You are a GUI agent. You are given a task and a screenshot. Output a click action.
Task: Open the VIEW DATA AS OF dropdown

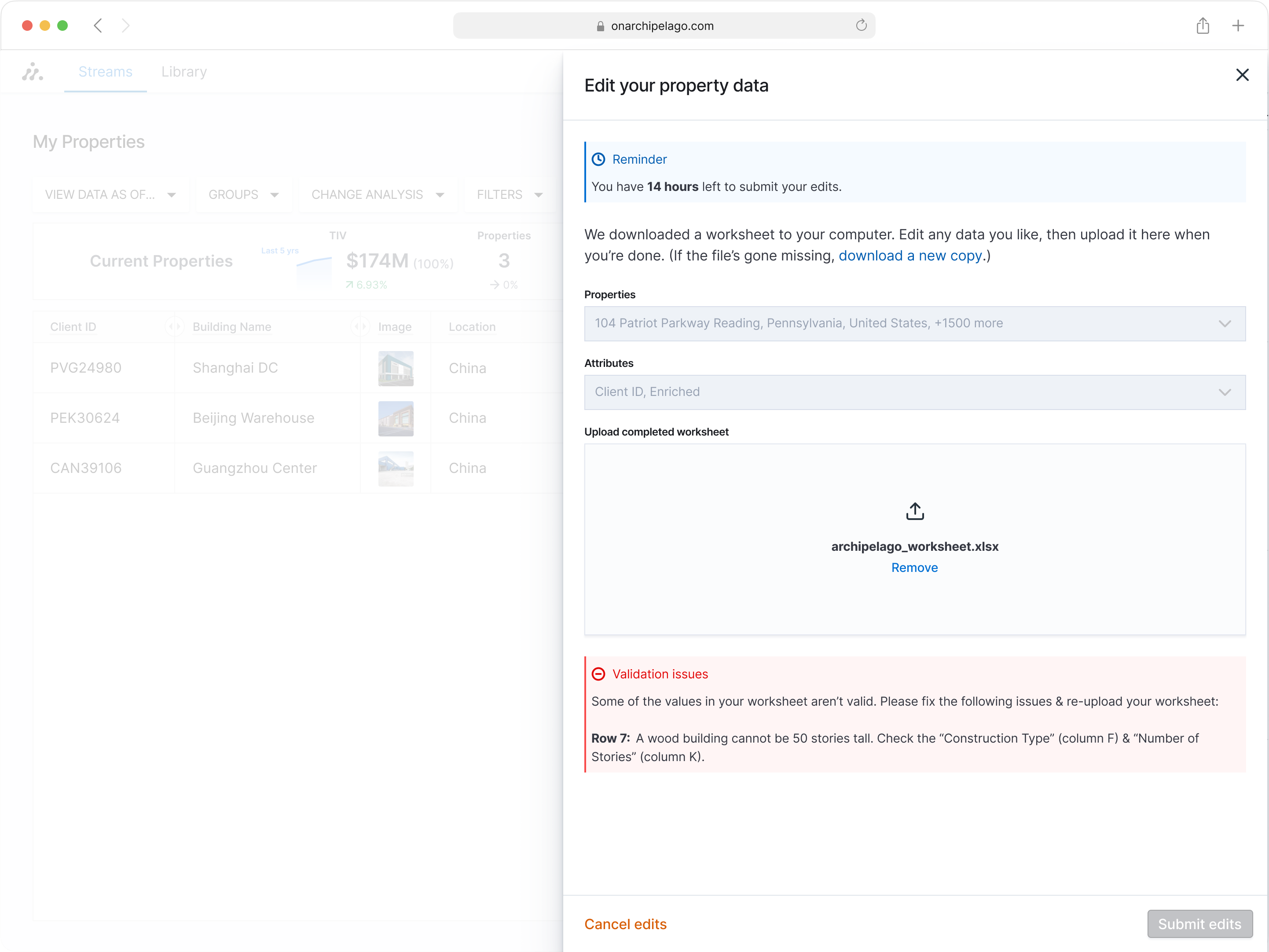pyautogui.click(x=110, y=195)
